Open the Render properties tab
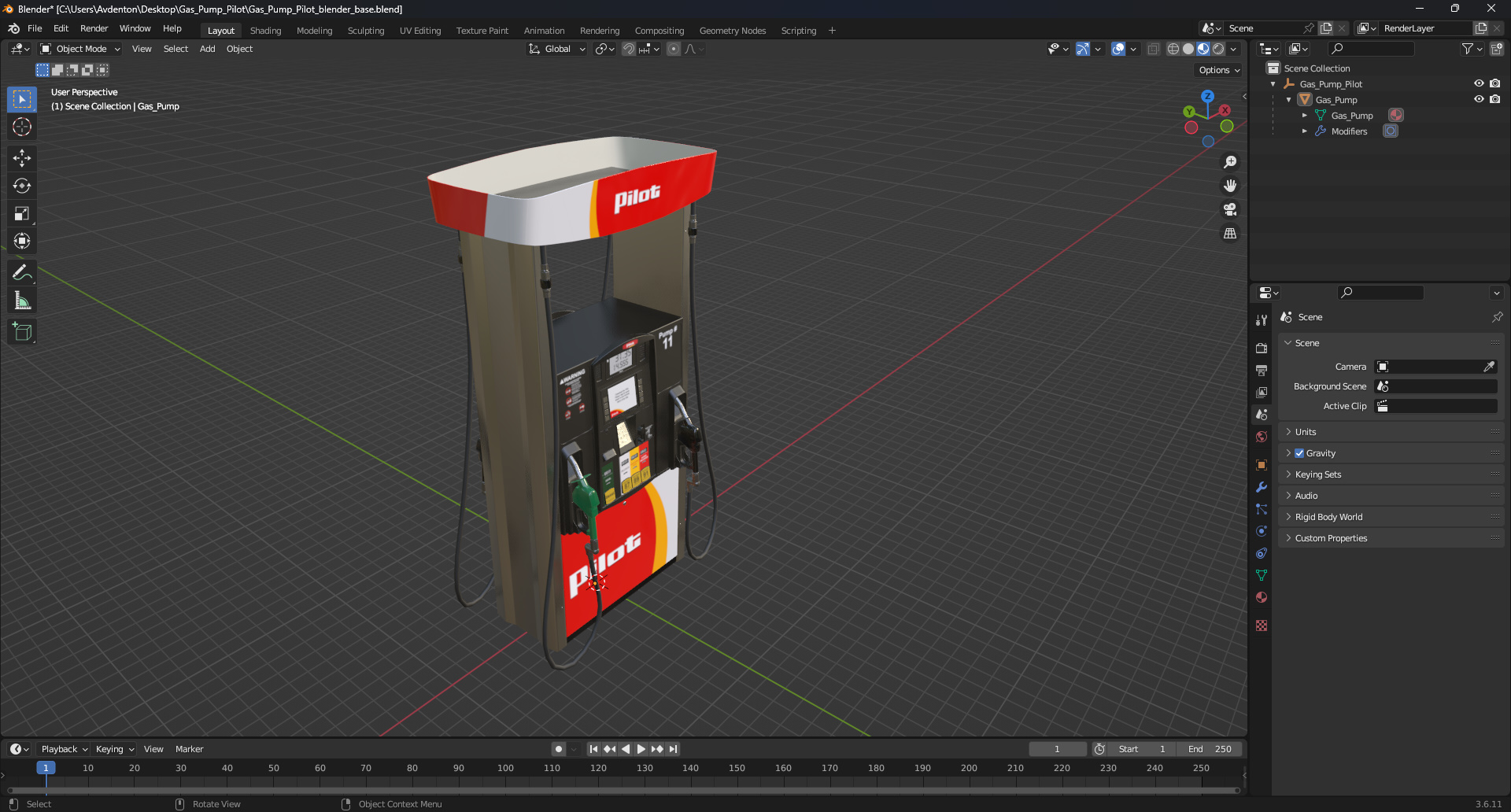Image resolution: width=1511 pixels, height=812 pixels. (1262, 348)
